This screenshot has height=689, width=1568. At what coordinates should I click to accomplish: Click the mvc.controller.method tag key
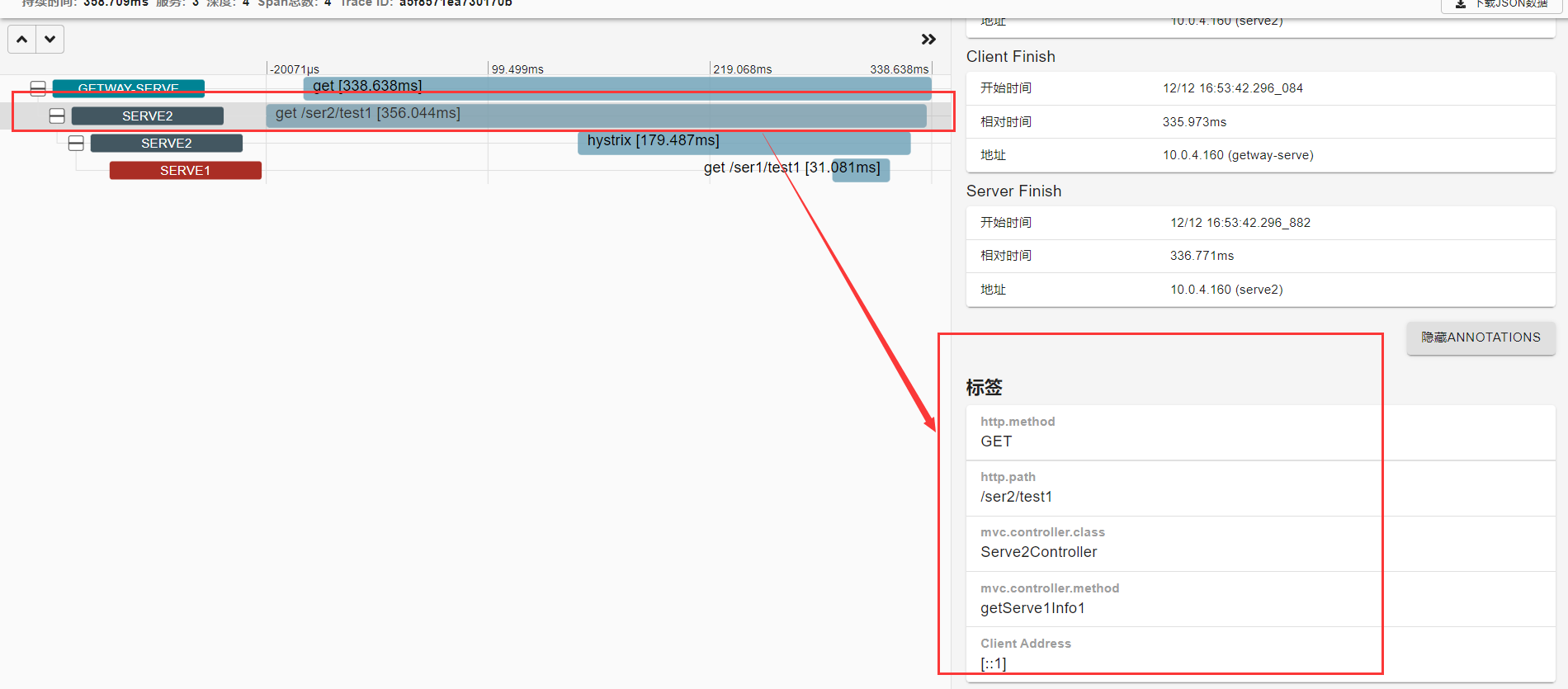tap(1050, 588)
